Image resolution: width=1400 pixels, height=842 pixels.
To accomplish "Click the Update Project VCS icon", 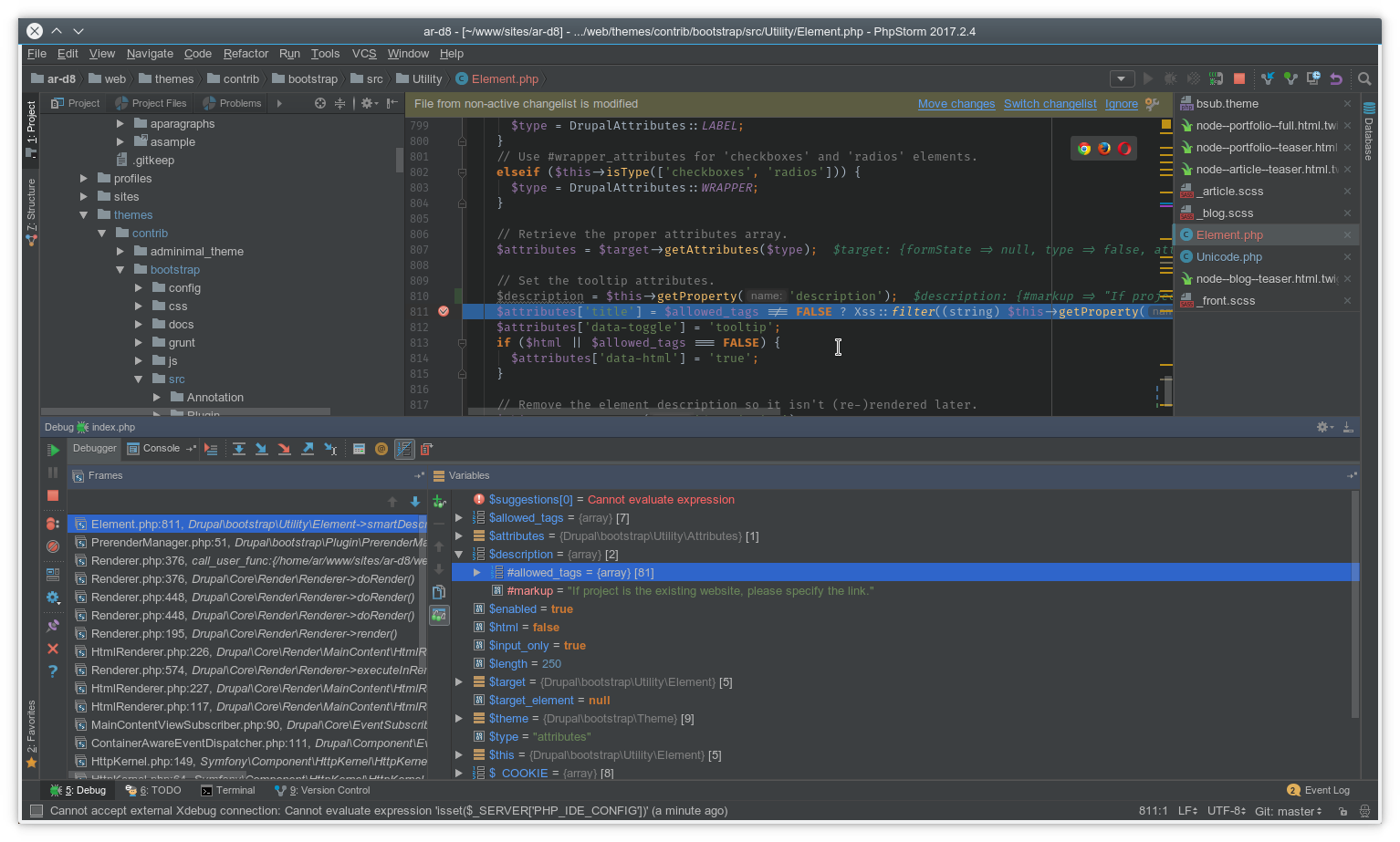I will [1267, 79].
